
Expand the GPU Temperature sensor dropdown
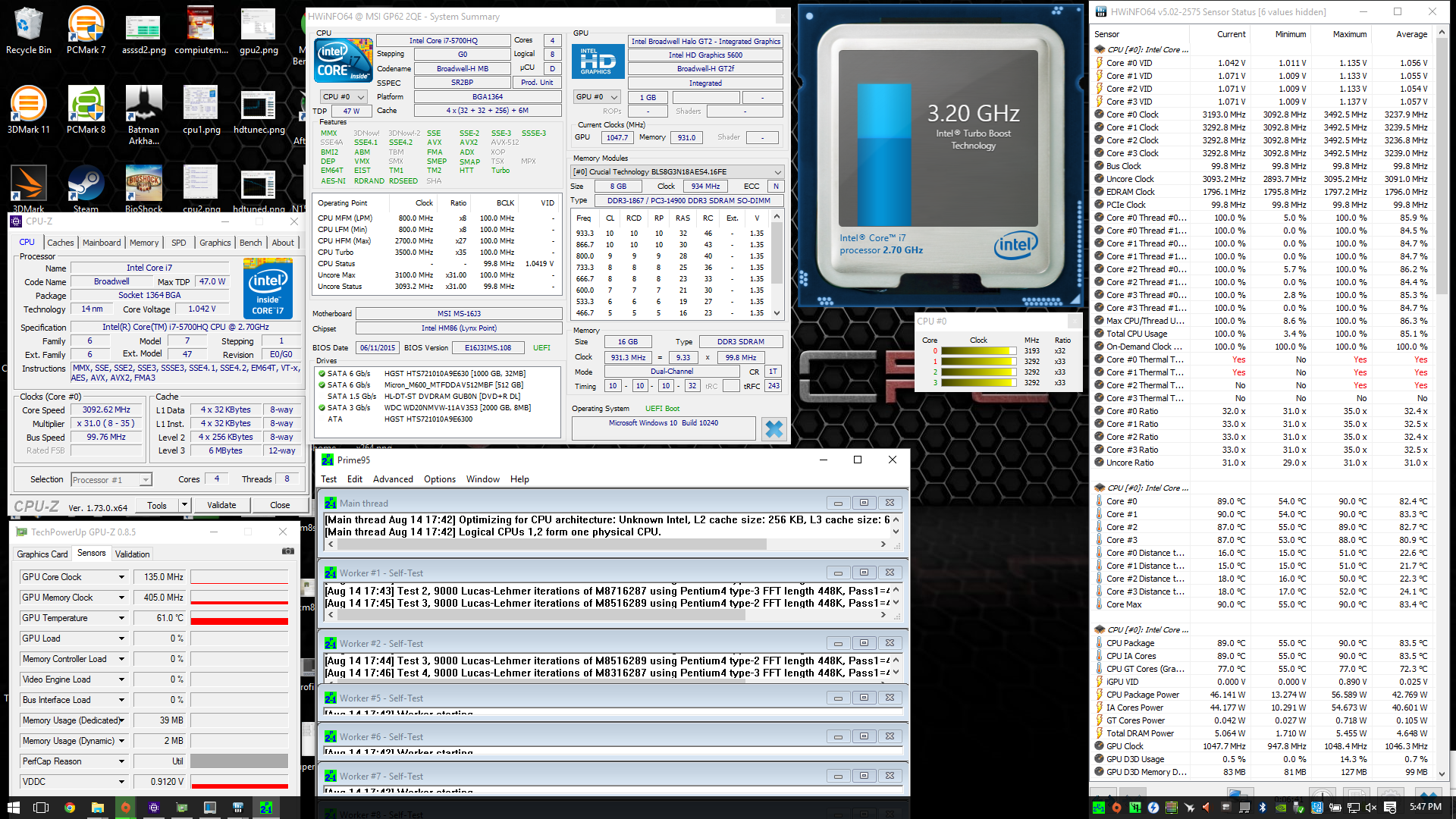(x=121, y=618)
